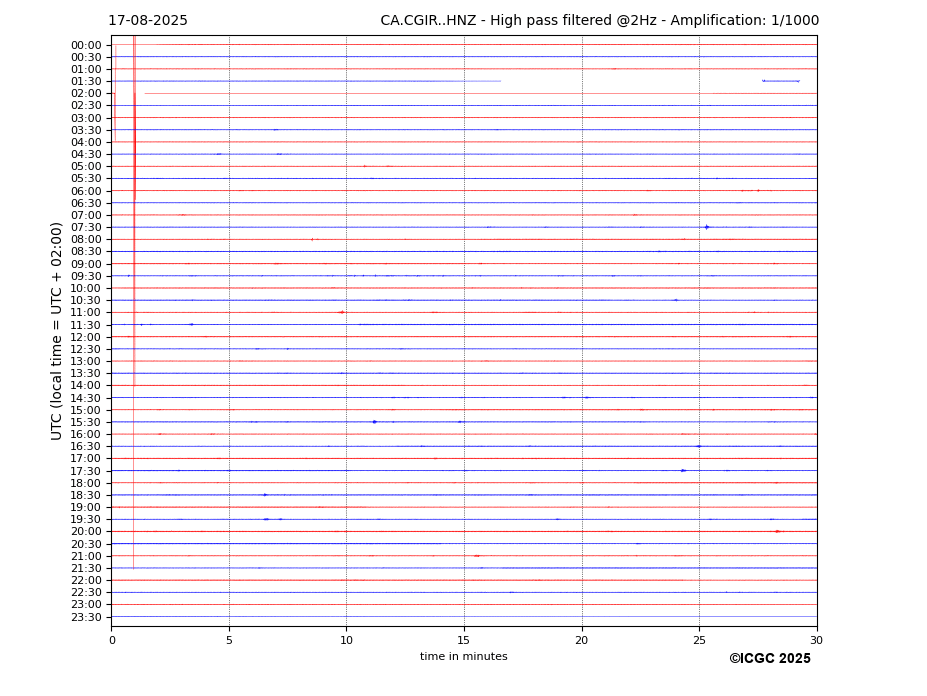Click the x-axis tick label 25
927x696 pixels.
click(x=699, y=640)
